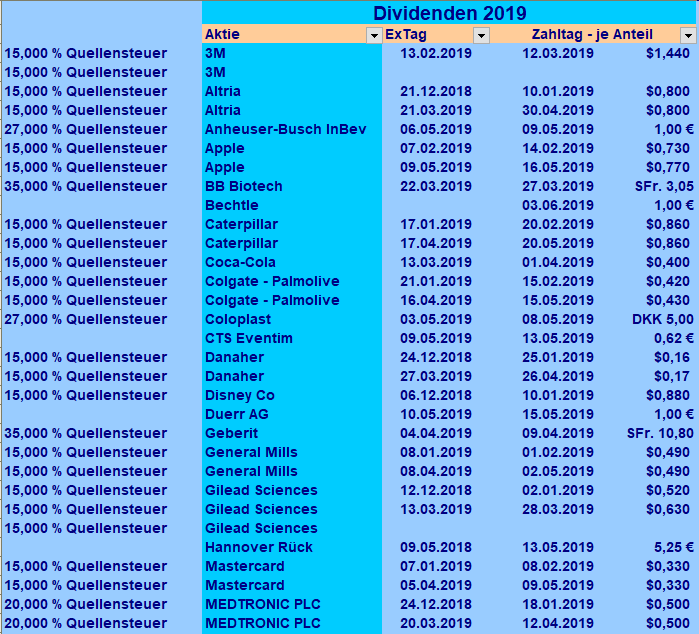
Task: Select the $0,420 Colgate - Palmolive dividend
Action: pos(668,281)
